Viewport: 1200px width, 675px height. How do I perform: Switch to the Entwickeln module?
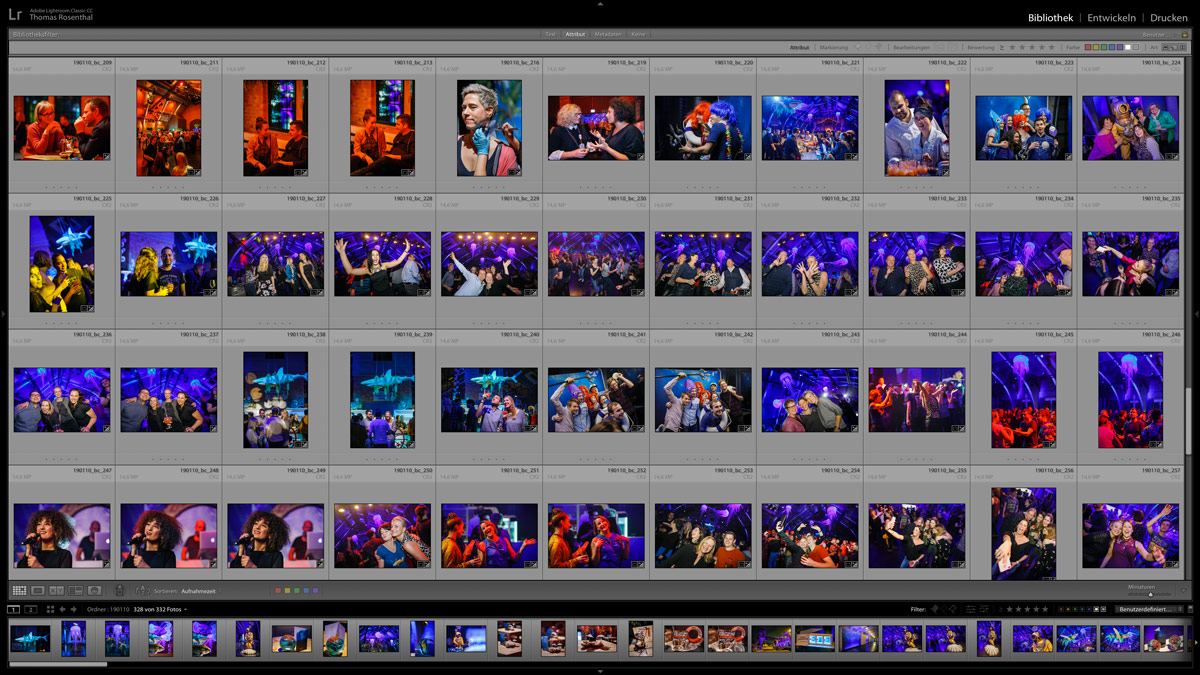(1111, 18)
